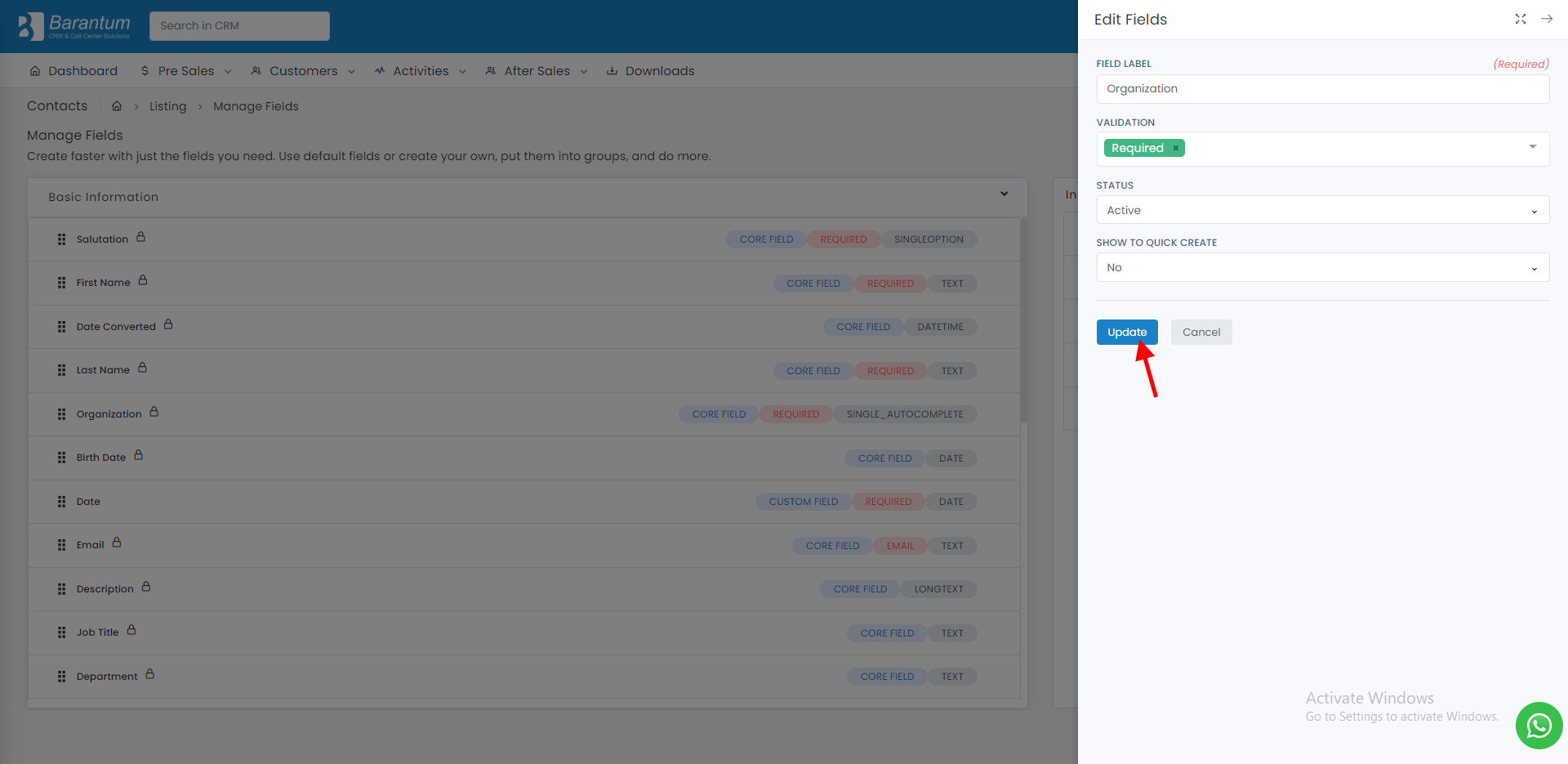Click lock icon next to Email

pos(117,543)
